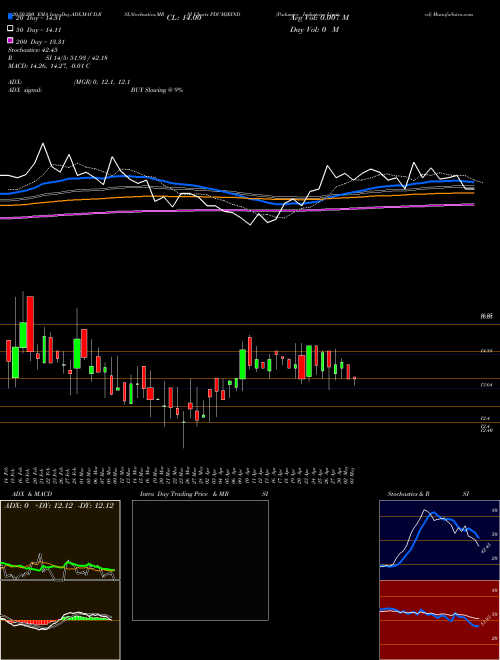The height and width of the screenshot is (660, 500).
Task: Click the blue 20 Day legend swatch
Action: point(10,17)
